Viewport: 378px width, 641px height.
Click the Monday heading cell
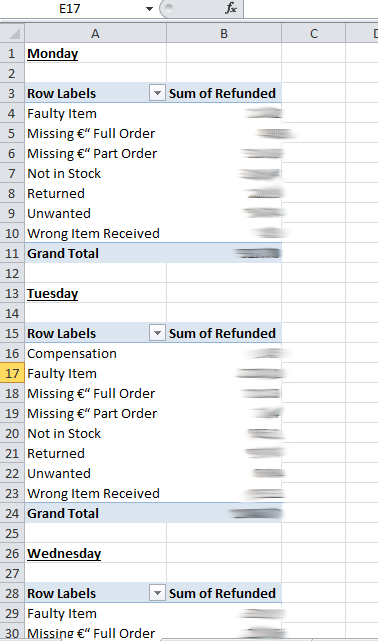point(95,53)
